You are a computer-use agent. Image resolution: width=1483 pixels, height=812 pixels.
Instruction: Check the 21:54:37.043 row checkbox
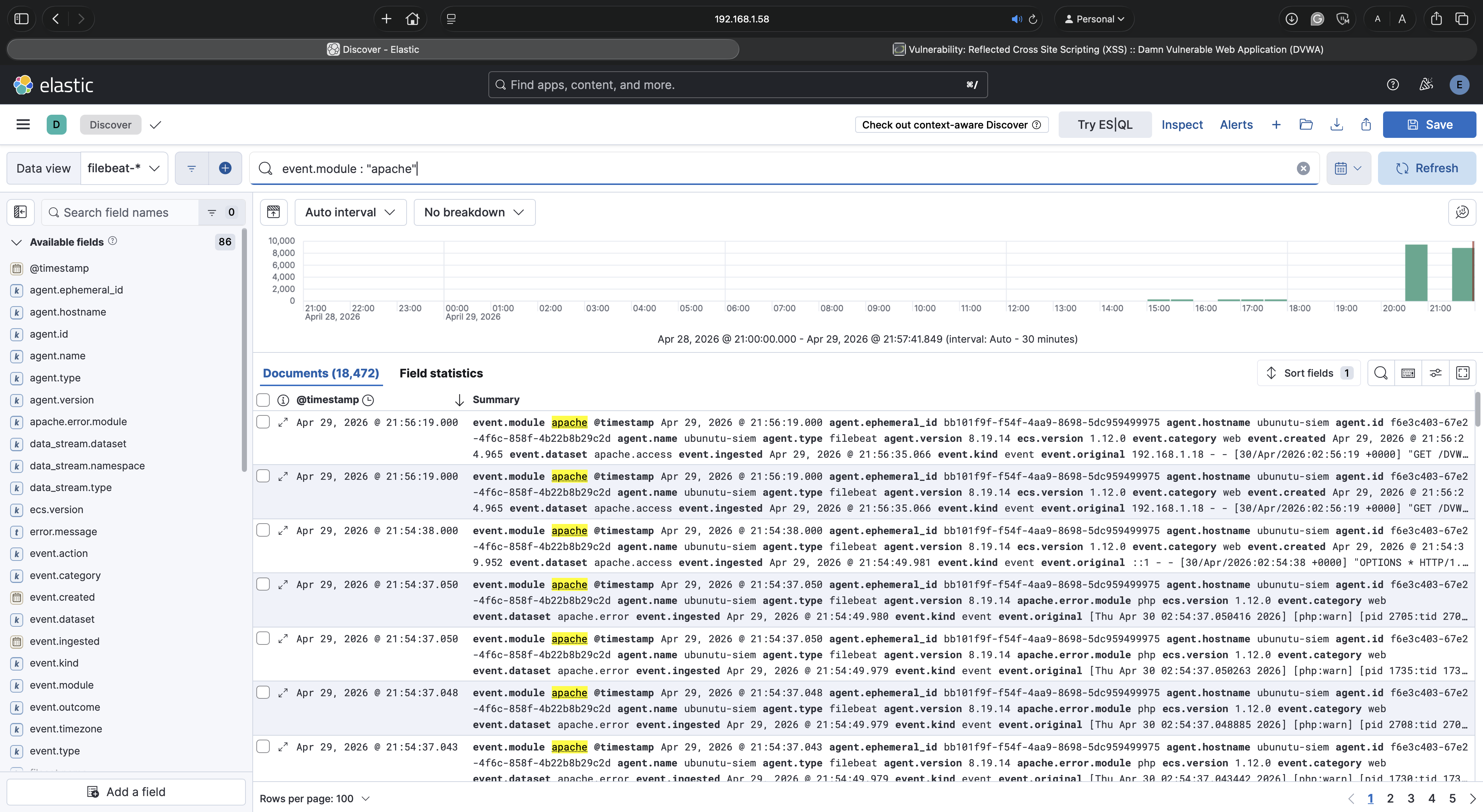pyautogui.click(x=263, y=747)
